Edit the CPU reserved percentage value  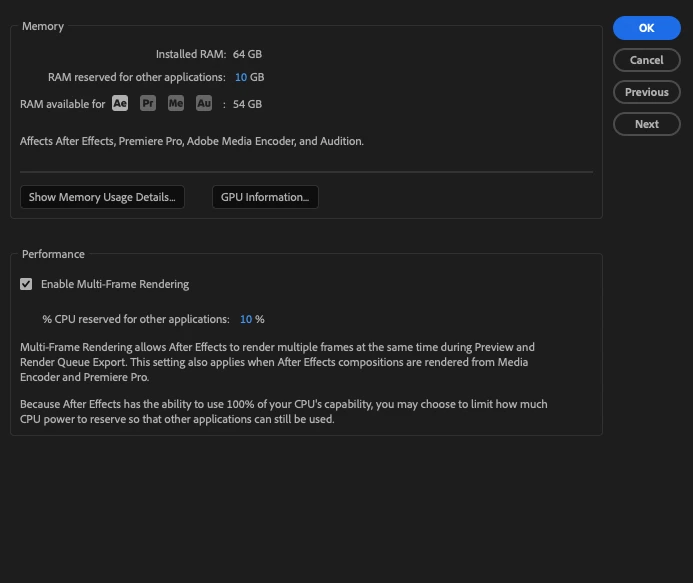[x=246, y=319]
